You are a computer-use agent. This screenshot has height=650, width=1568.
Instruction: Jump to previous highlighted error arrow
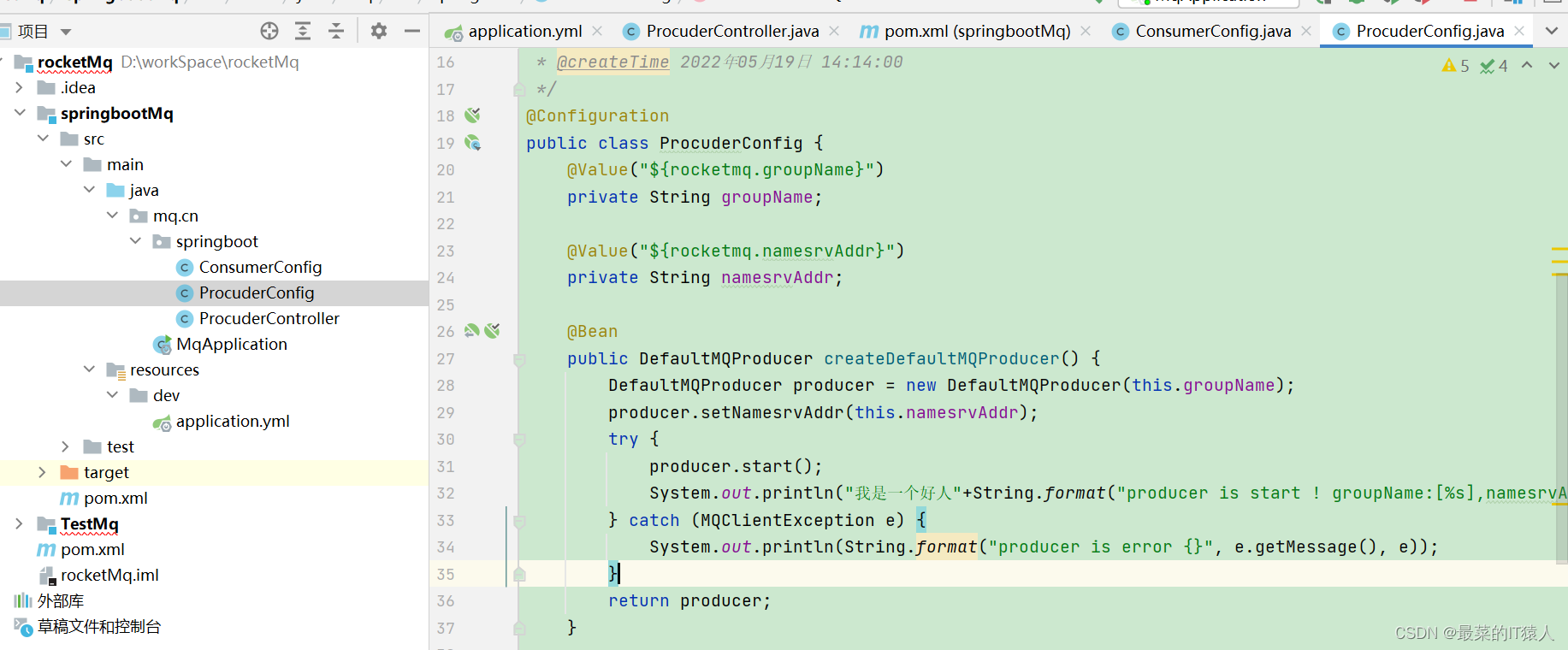pyautogui.click(x=1527, y=66)
